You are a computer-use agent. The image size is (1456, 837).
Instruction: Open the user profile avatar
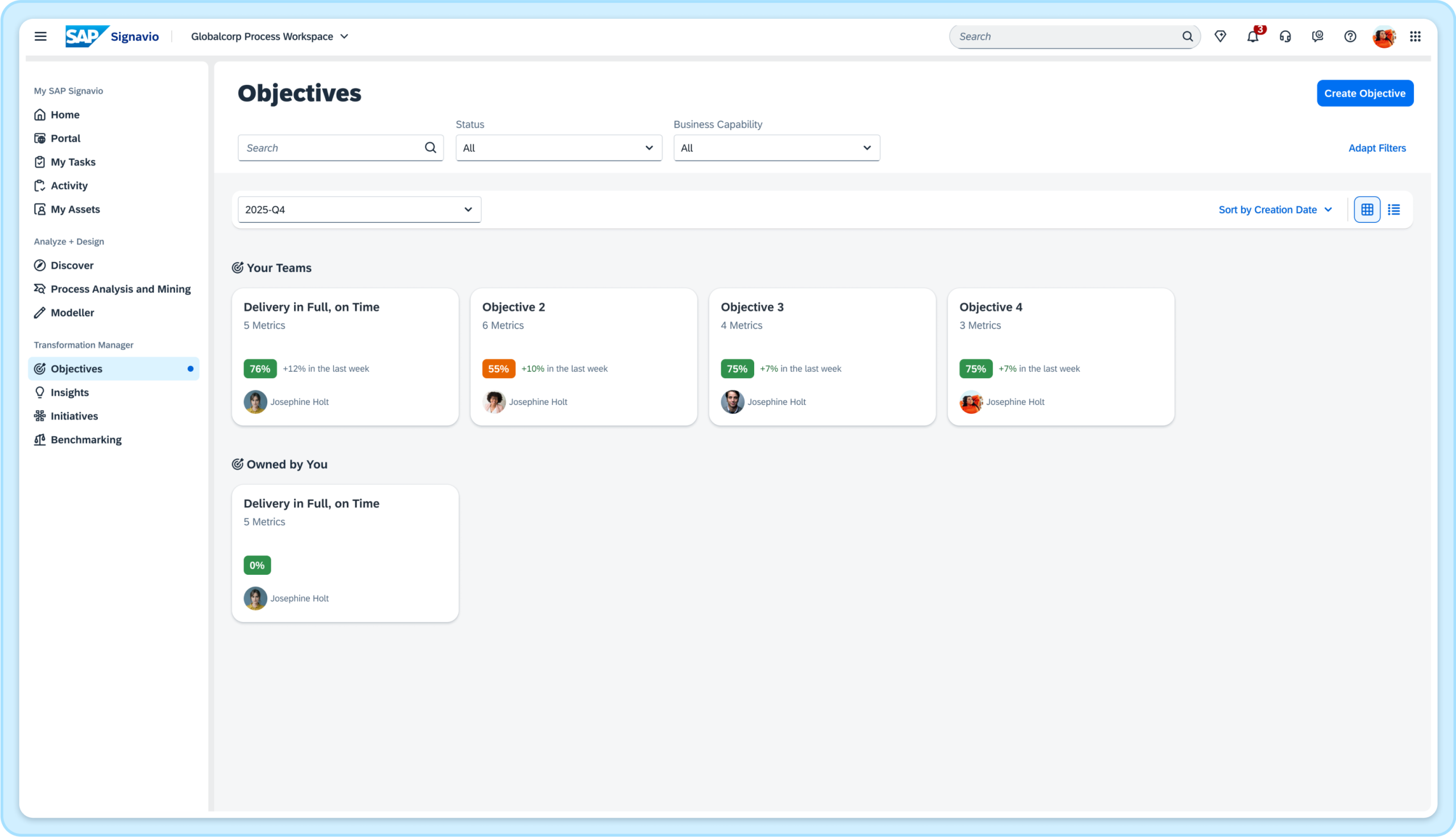[1383, 36]
